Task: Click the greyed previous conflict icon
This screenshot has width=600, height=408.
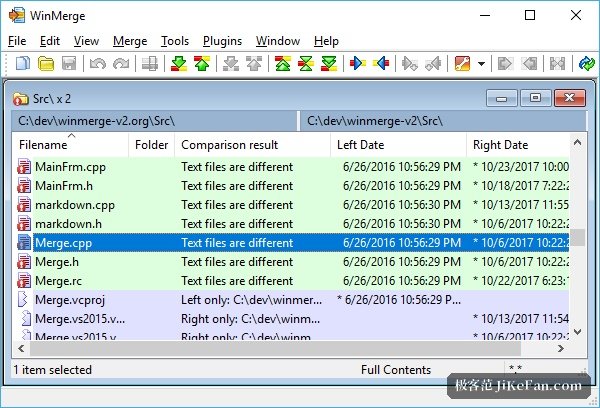Action: click(254, 63)
